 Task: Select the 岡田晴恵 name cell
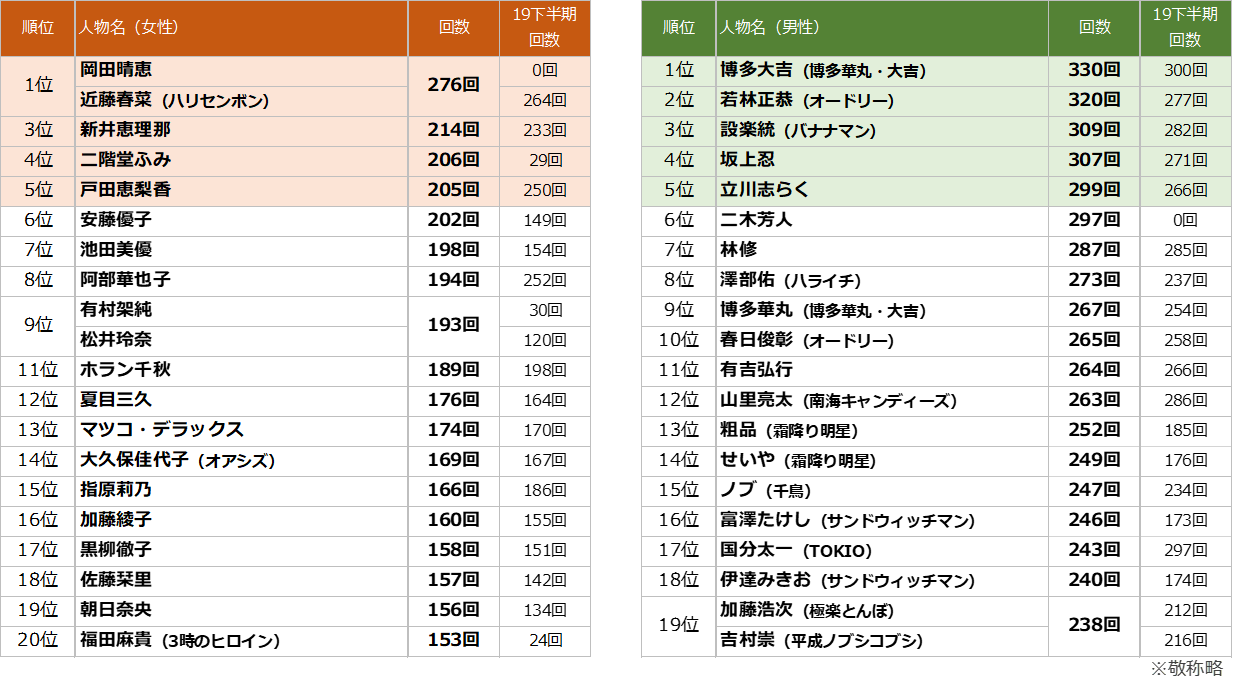(x=117, y=70)
